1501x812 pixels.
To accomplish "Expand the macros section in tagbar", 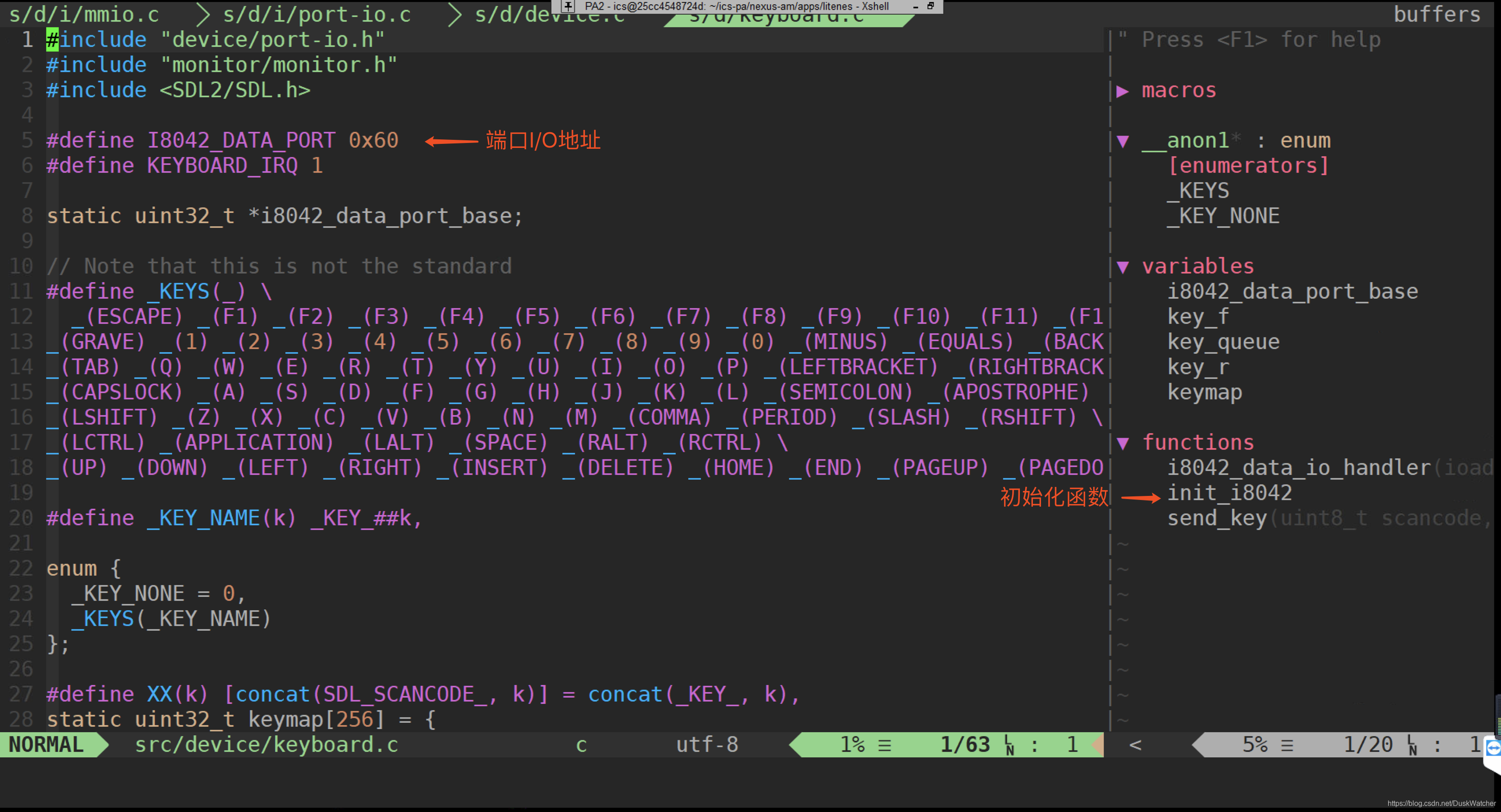I will click(x=1122, y=91).
